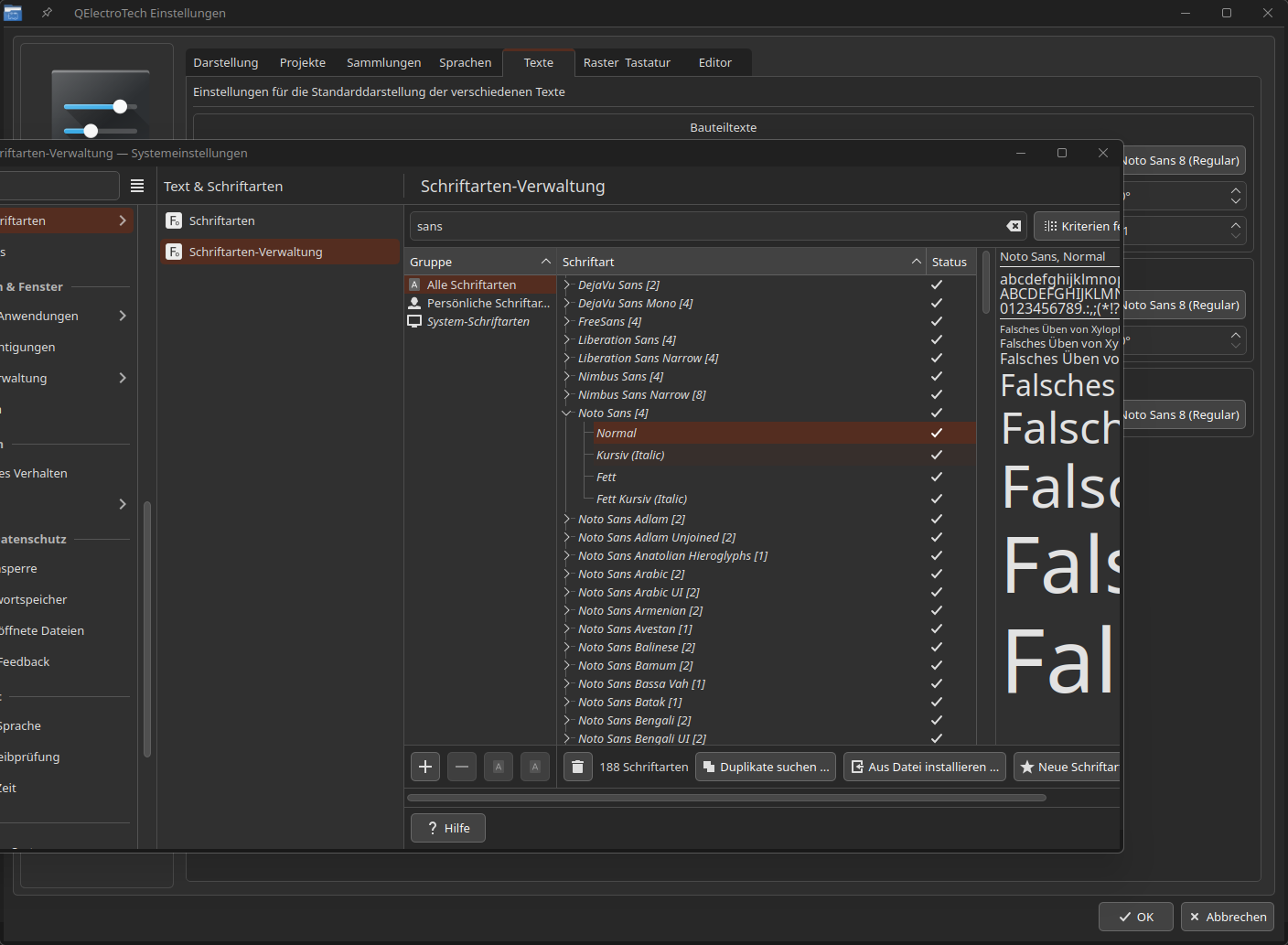Click the 'Duplikate suchen ...' button
Viewport: 1288px width, 945px height.
[766, 767]
